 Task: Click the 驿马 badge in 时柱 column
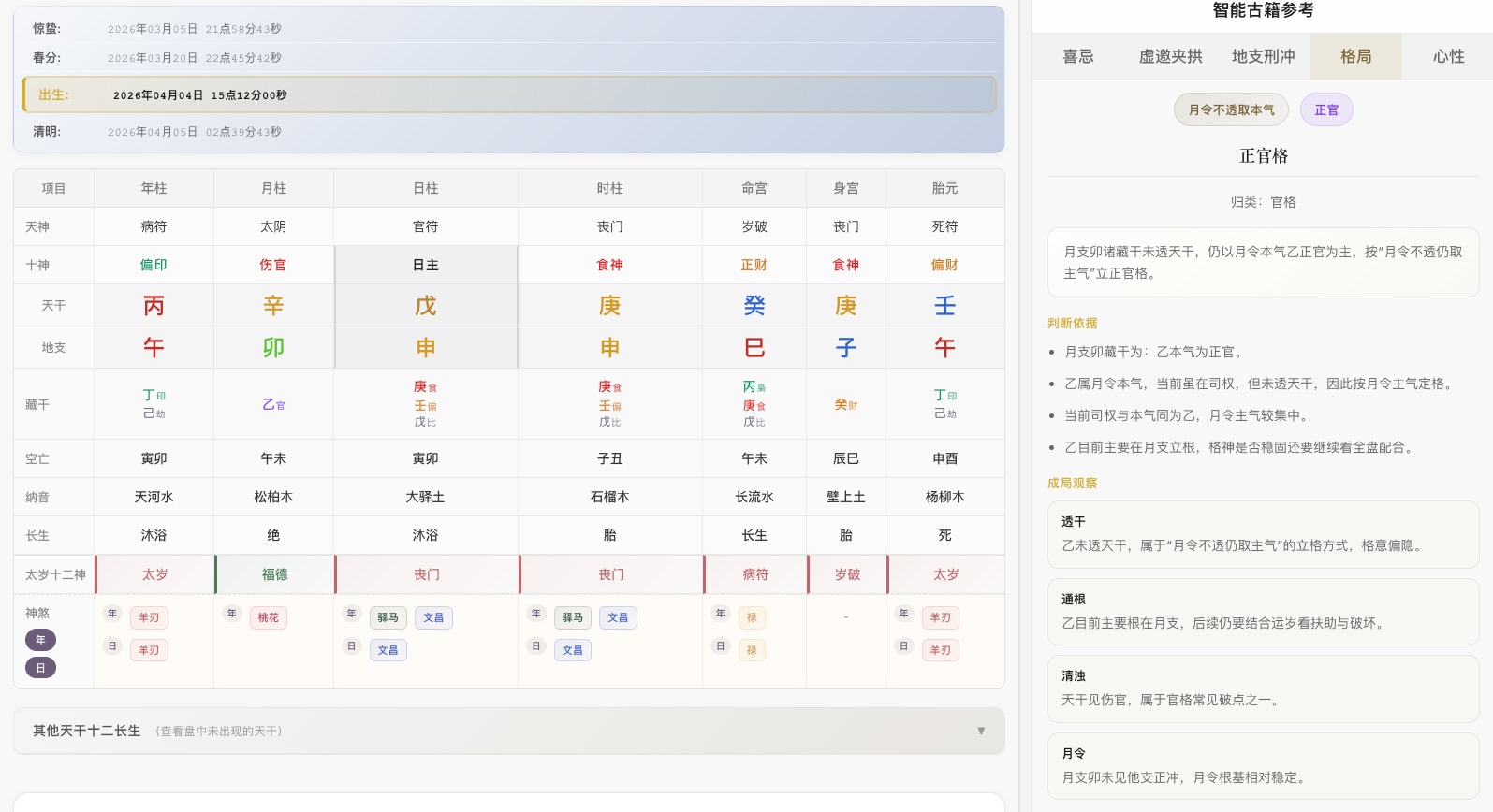572,617
